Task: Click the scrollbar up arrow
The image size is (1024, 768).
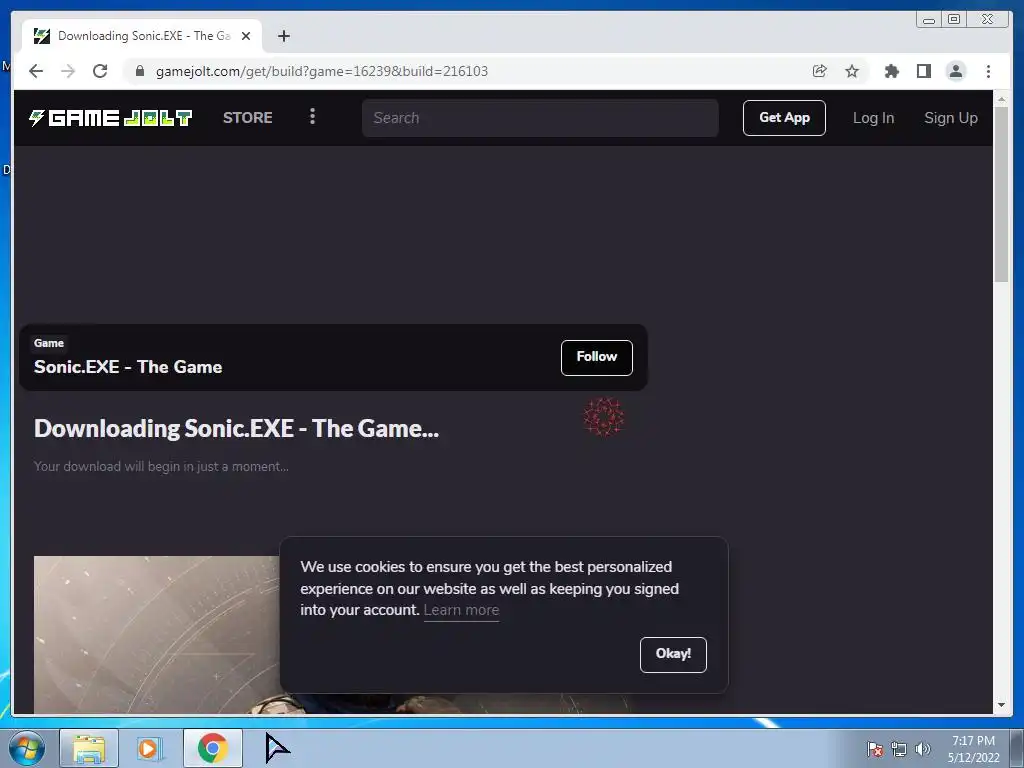Action: [x=1001, y=99]
